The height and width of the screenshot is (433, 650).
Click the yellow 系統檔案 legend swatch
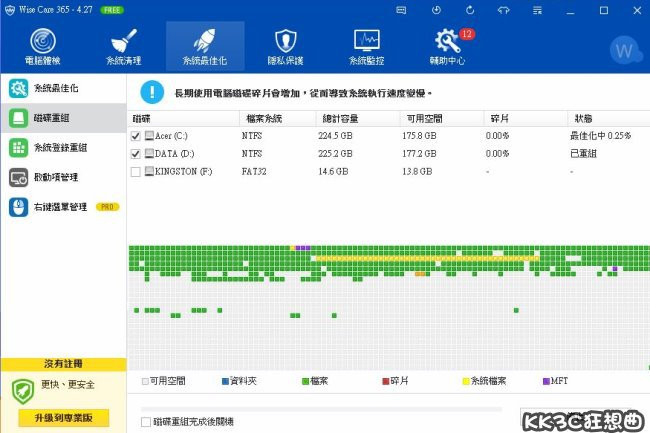(466, 381)
